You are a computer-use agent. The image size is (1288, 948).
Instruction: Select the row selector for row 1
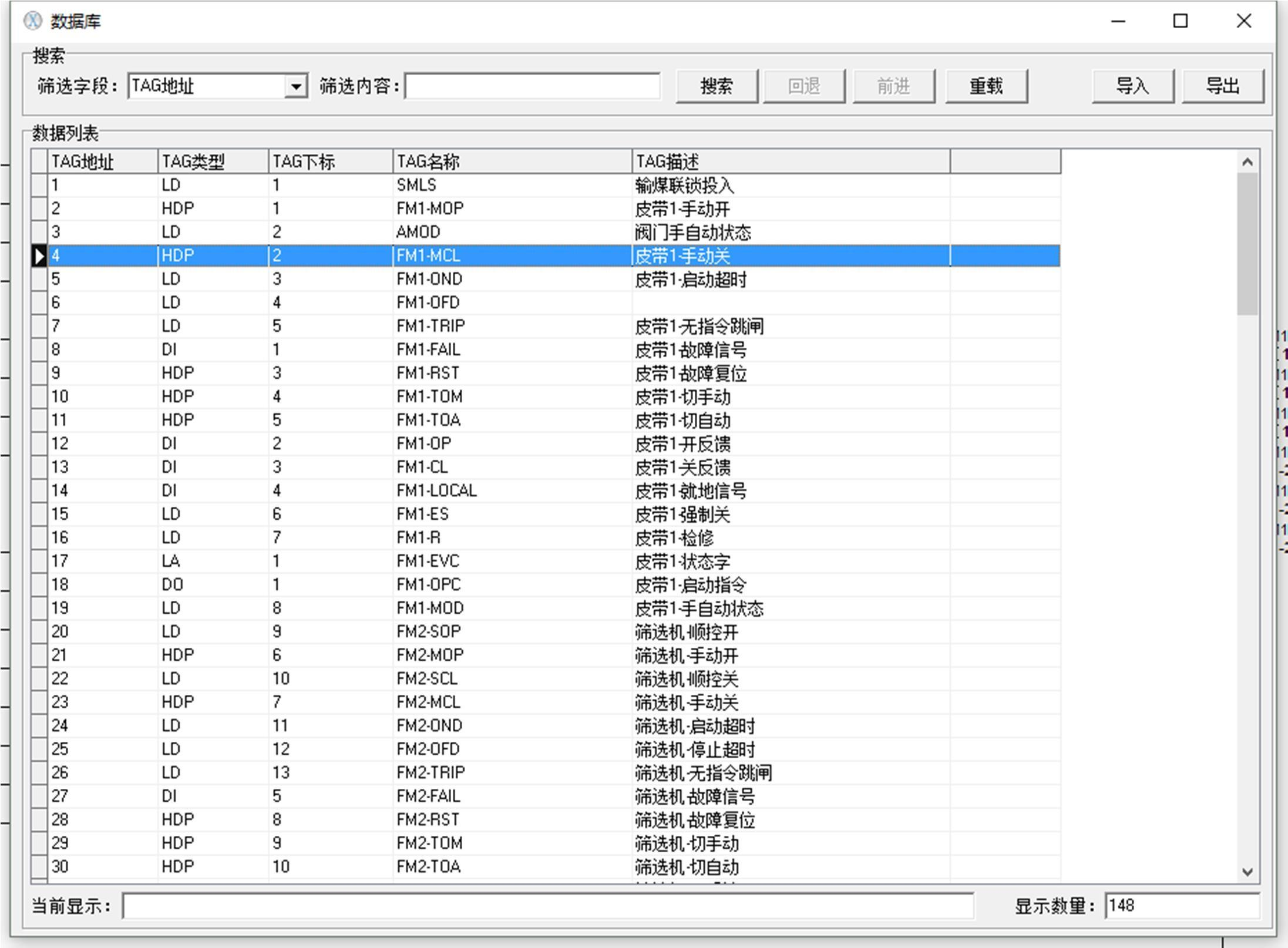click(39, 186)
